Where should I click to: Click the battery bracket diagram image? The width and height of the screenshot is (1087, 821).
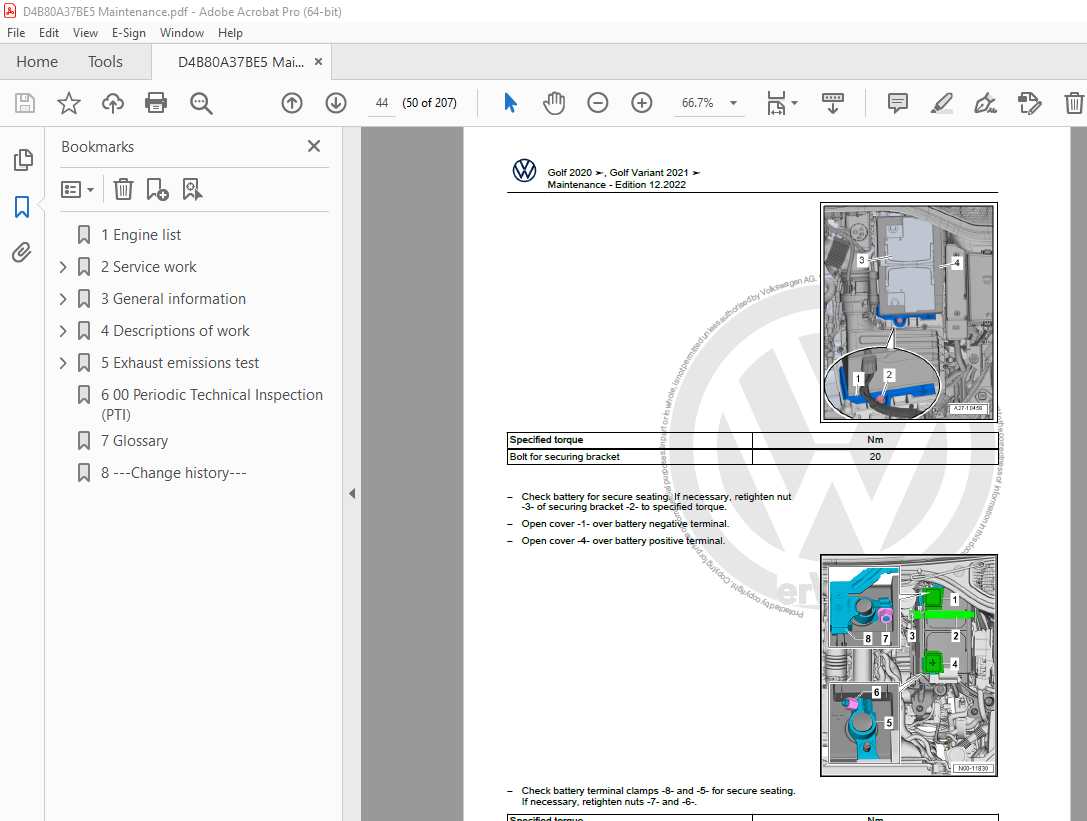[x=909, y=312]
